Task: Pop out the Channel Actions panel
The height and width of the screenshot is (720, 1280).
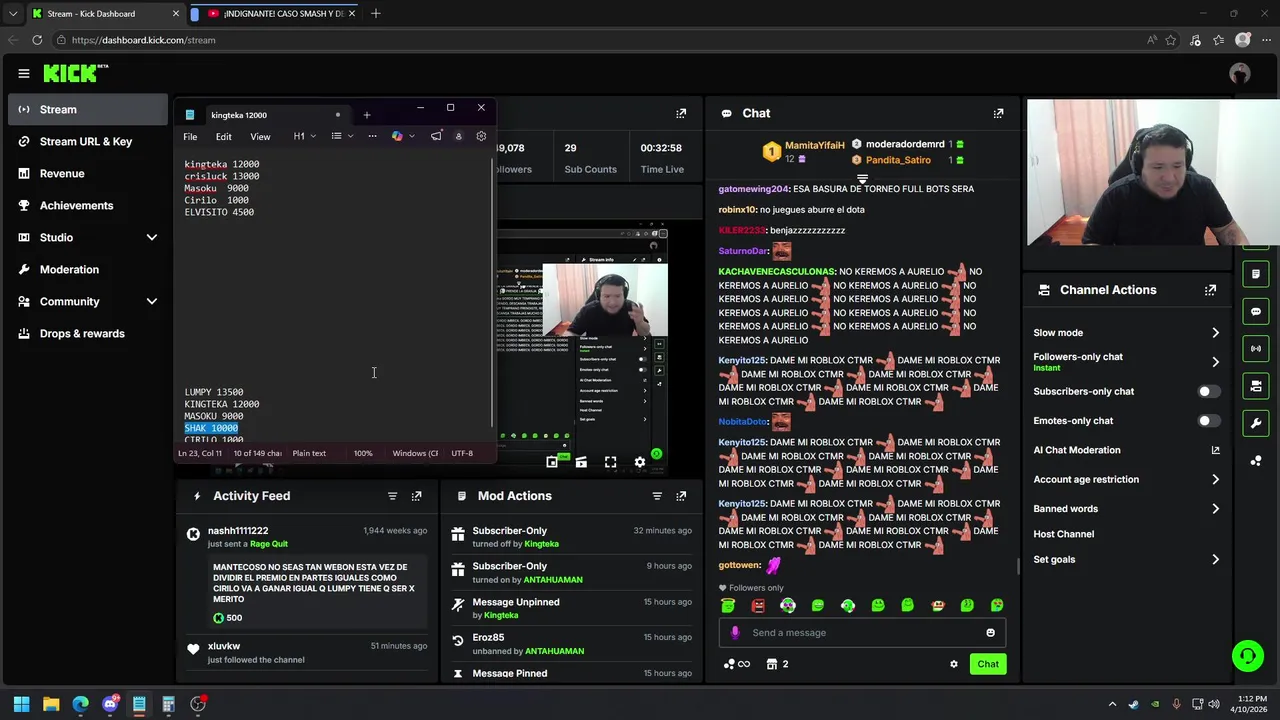Action: [1210, 290]
